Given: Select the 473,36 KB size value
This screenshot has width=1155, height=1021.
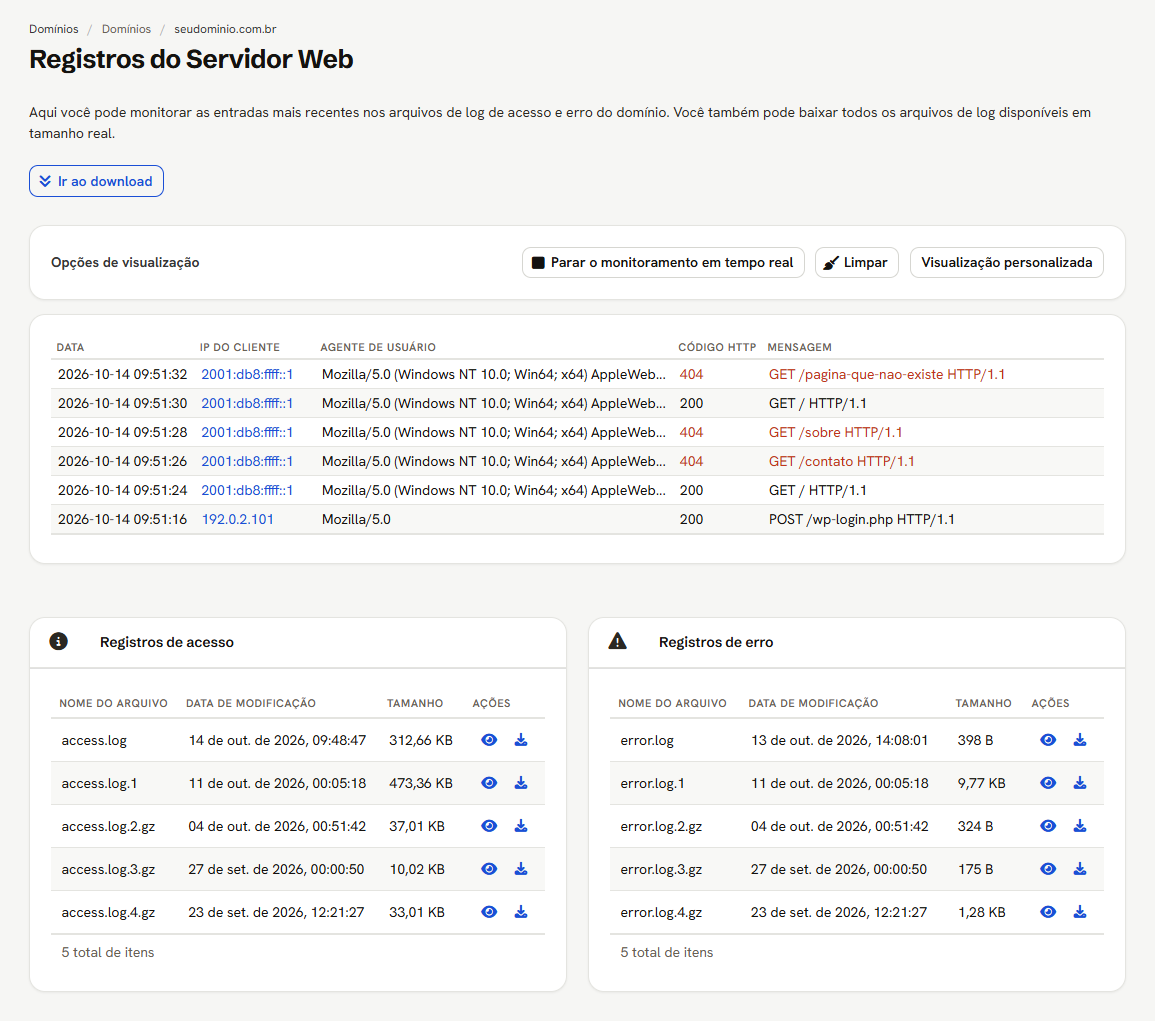Looking at the screenshot, I should click(421, 783).
